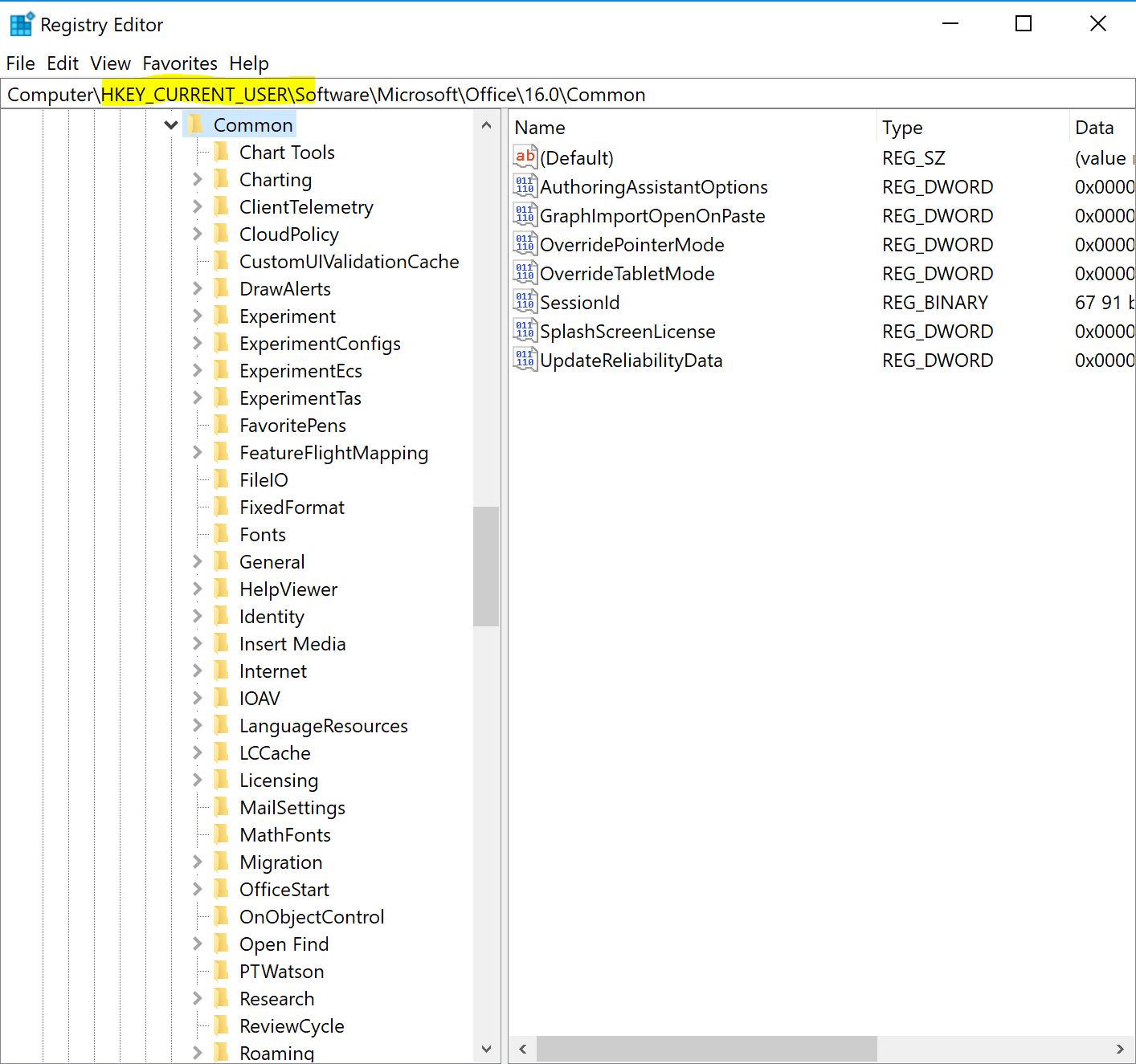Select the LCCache key
1136x1064 pixels.
[275, 752]
